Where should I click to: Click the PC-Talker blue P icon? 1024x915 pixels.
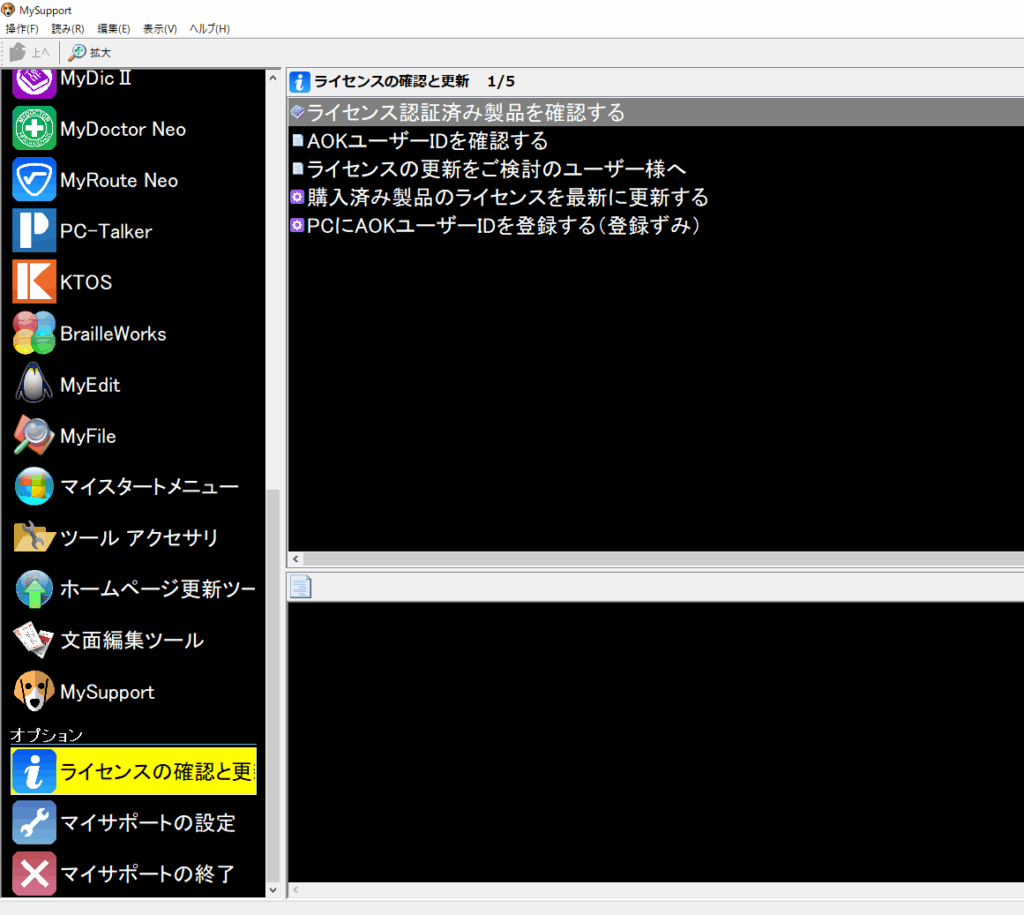click(34, 231)
